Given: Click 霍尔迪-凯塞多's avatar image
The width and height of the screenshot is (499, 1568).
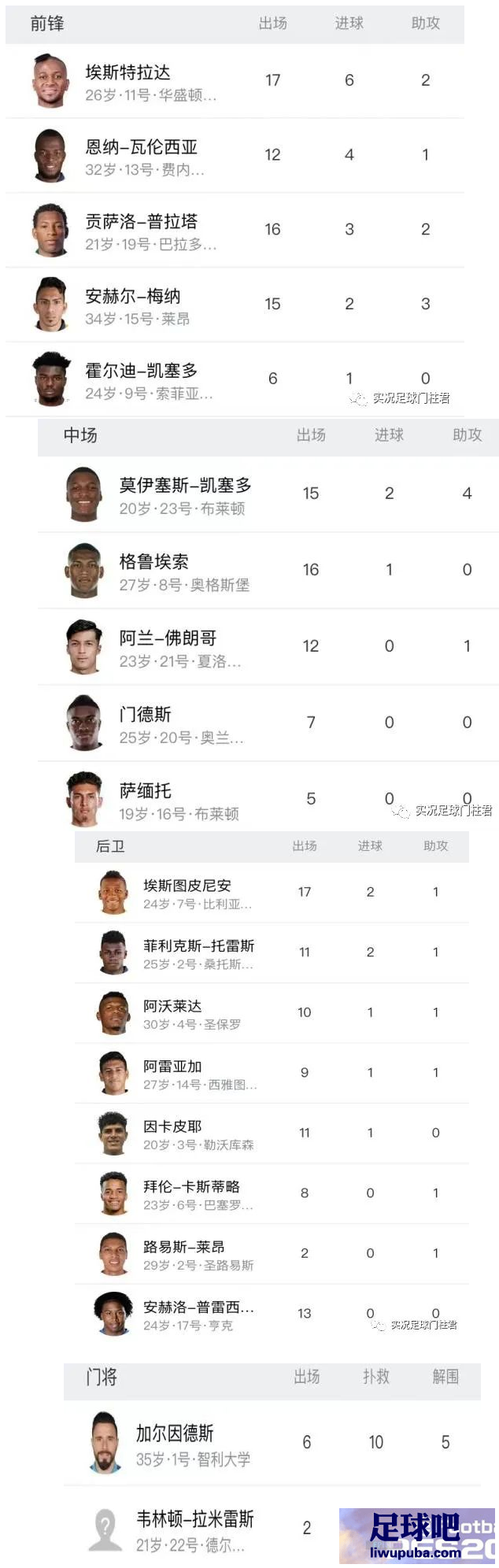Looking at the screenshot, I should (x=50, y=379).
